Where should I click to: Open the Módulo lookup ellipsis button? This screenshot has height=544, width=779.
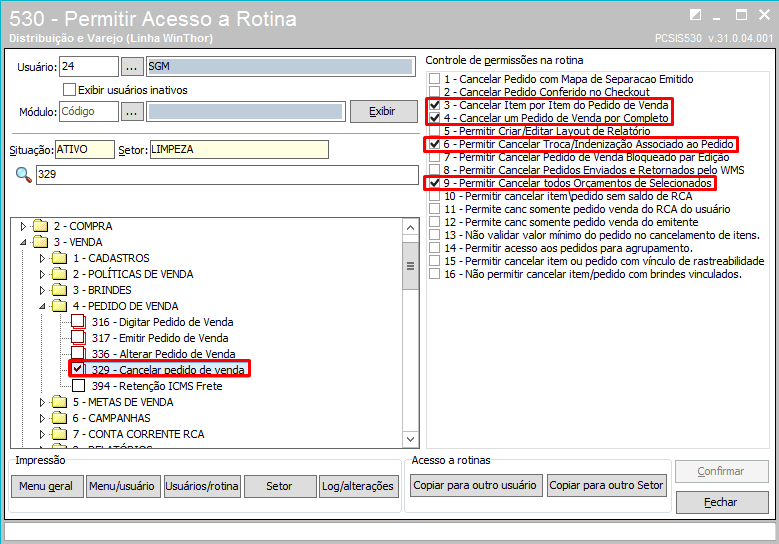click(132, 111)
